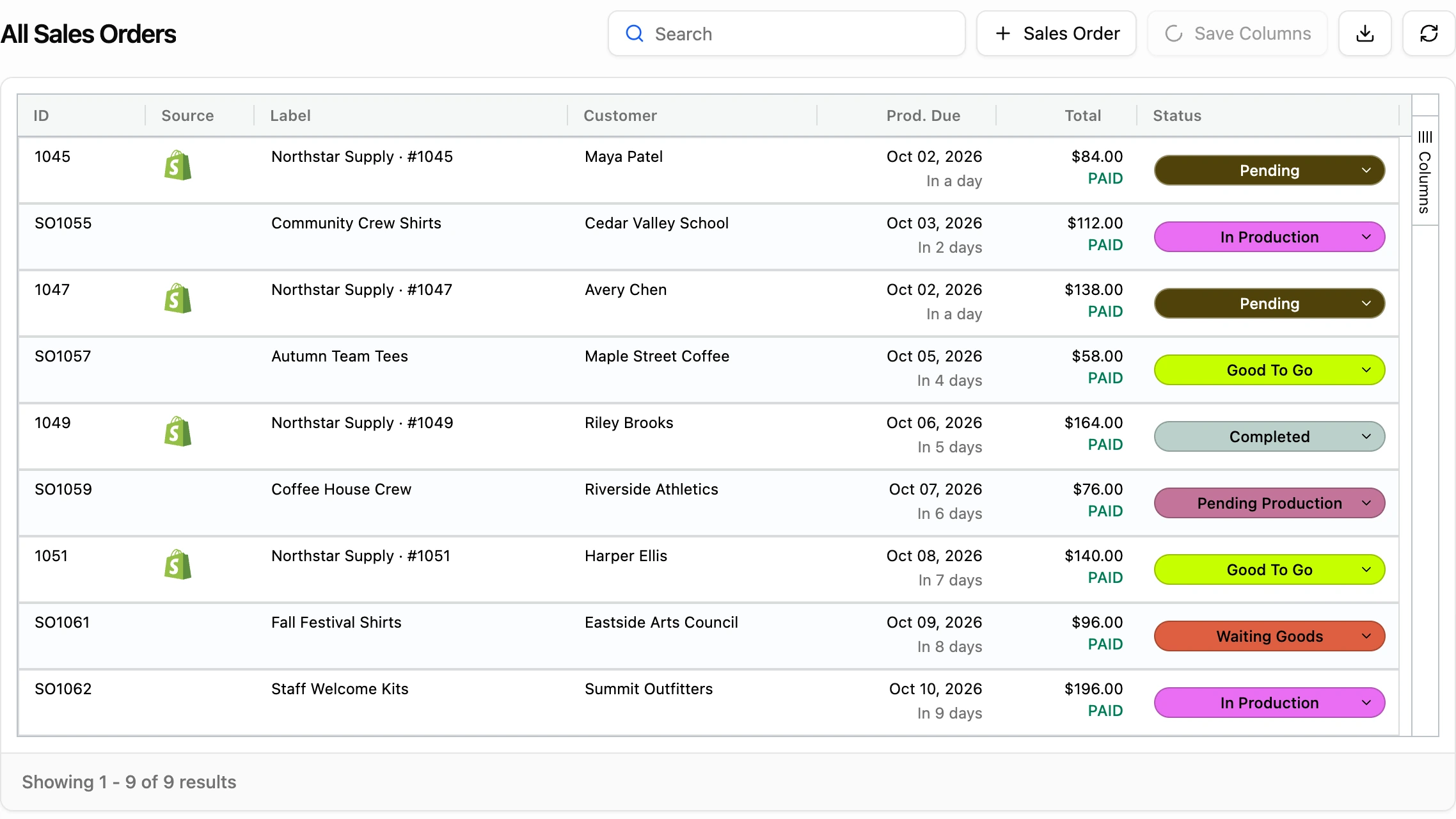Click Shopify icon for order 1051
Viewport: 1456px width, 819px height.
click(x=178, y=565)
